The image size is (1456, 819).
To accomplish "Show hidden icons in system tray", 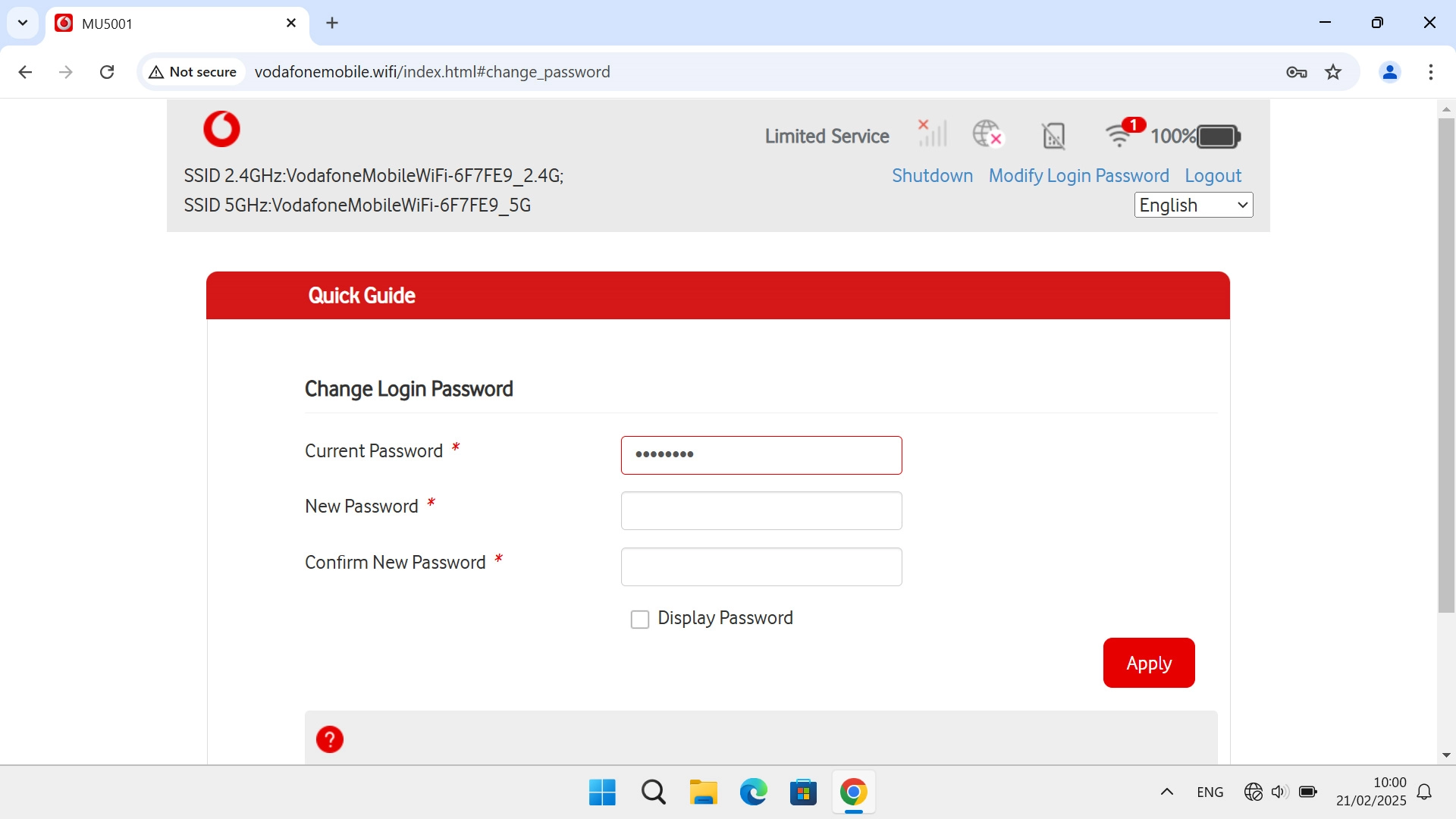I will point(1167,792).
